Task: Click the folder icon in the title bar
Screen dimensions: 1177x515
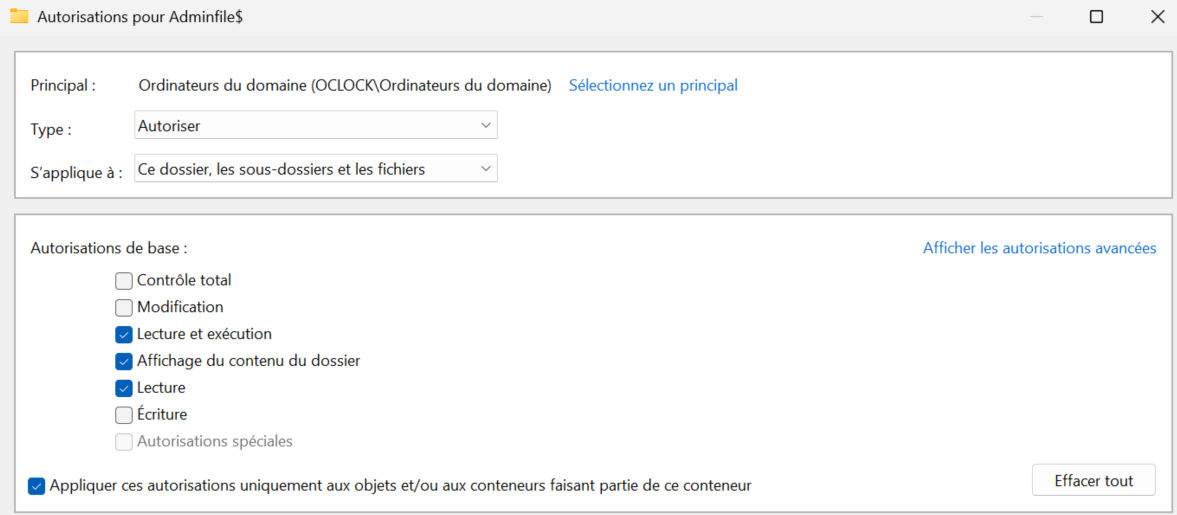Action: click(x=18, y=16)
